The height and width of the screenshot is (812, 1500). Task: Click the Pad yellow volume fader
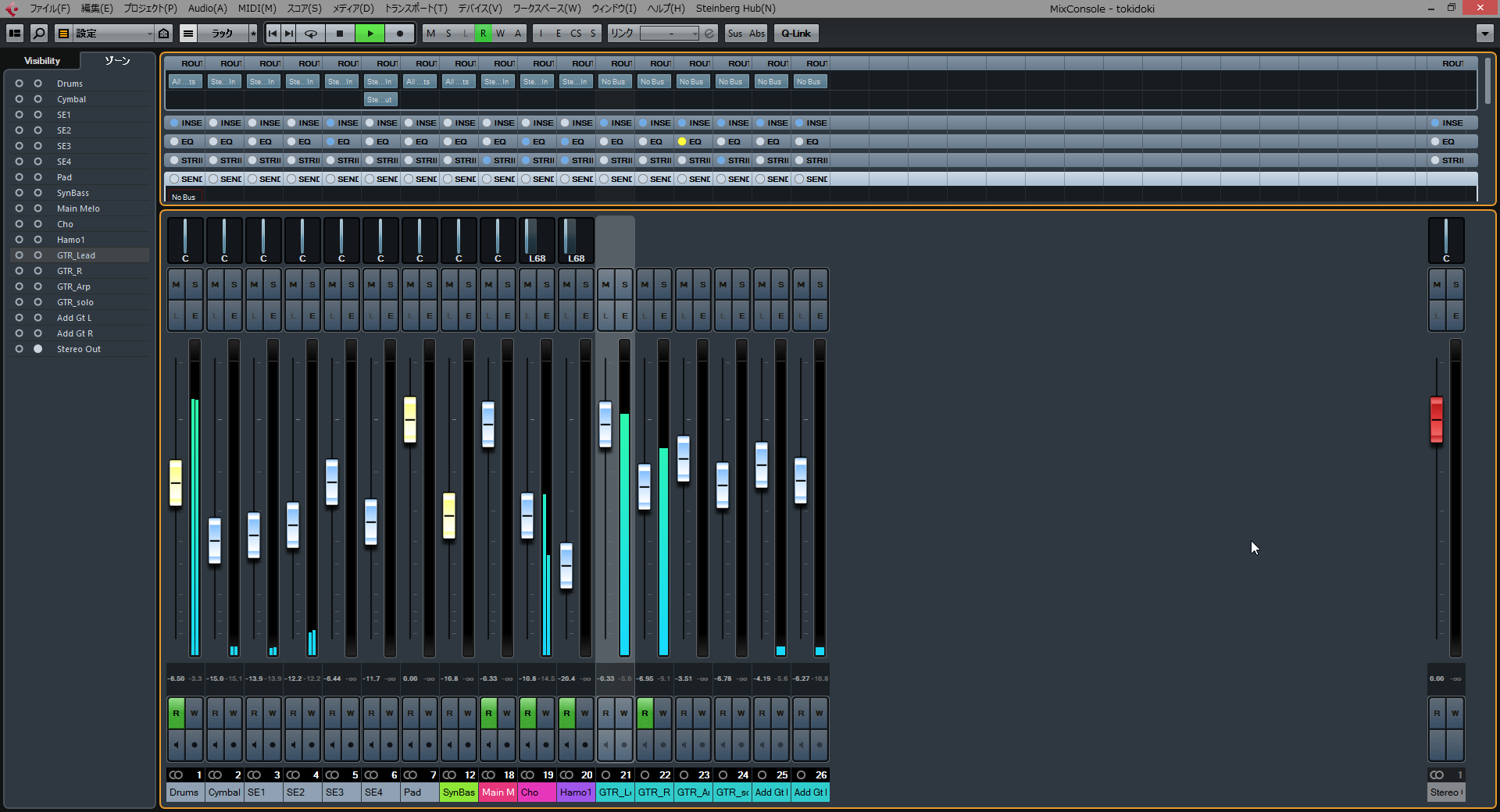tap(410, 420)
